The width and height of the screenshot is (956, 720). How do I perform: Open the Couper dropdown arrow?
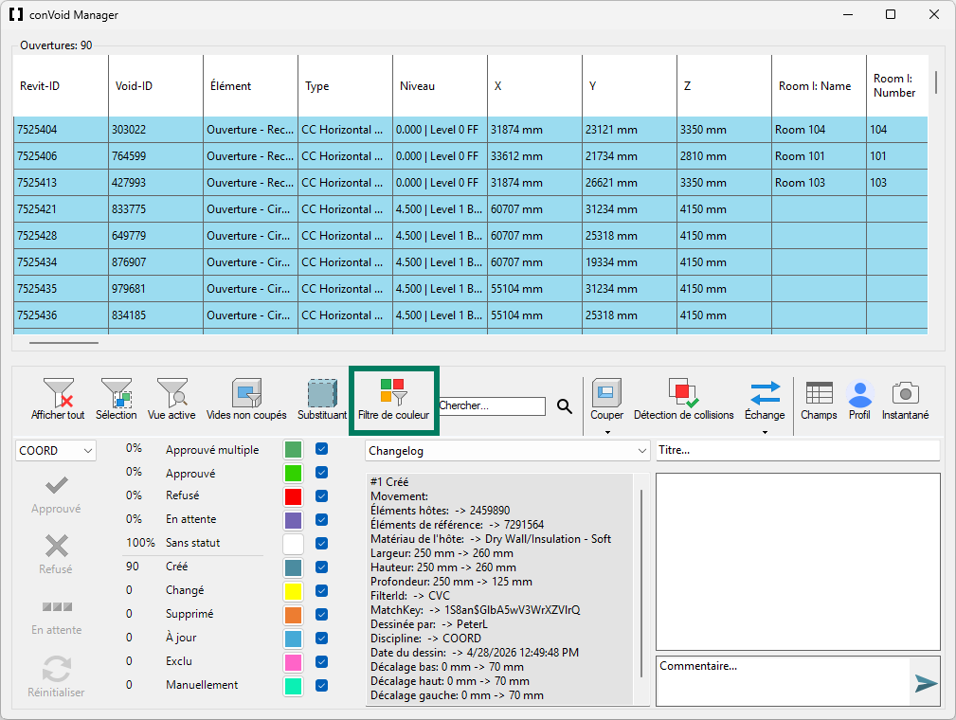(607, 432)
